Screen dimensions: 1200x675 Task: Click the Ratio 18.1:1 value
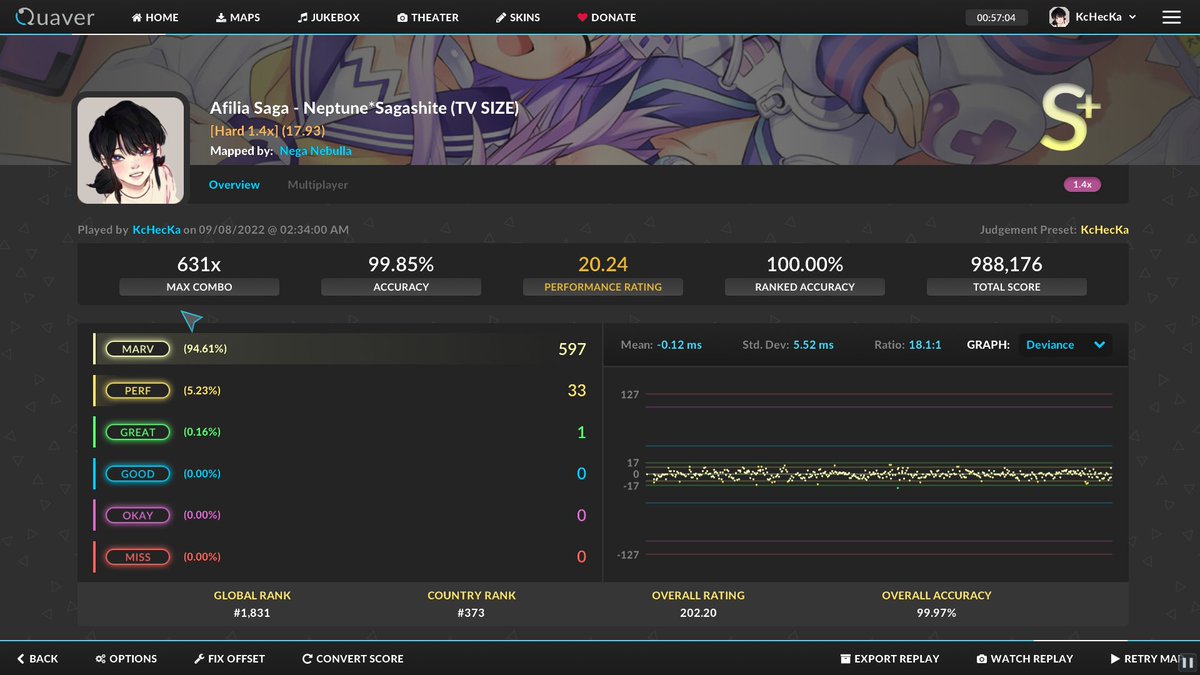click(x=925, y=345)
